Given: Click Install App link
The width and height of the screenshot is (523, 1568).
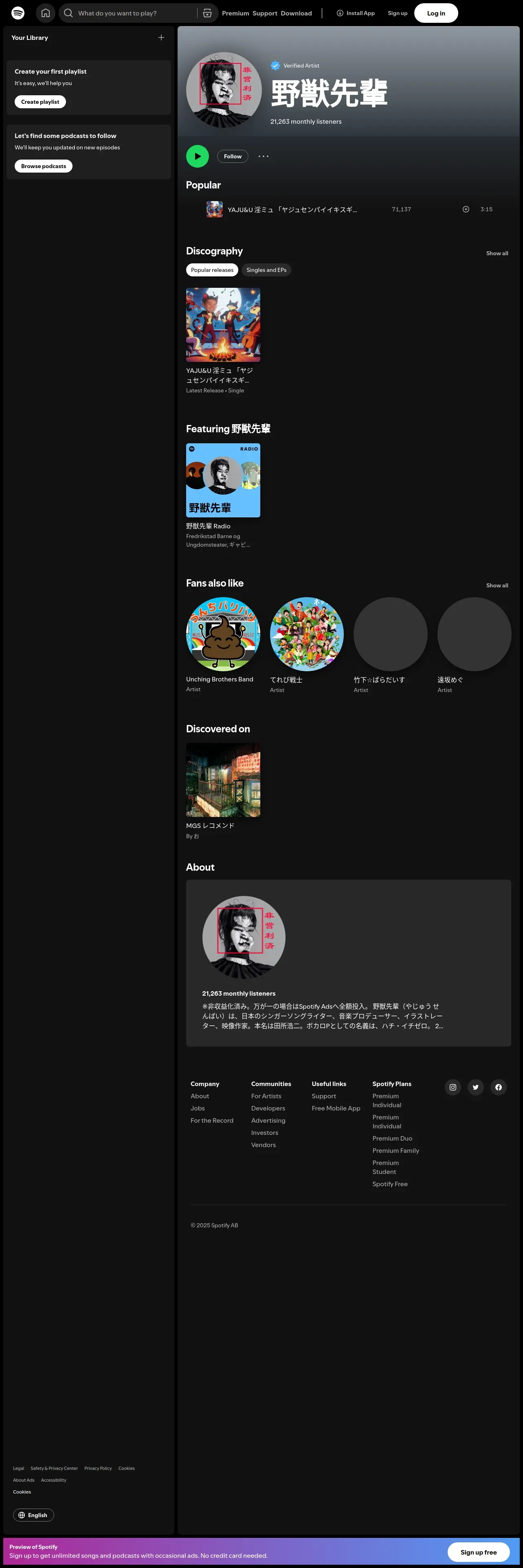Looking at the screenshot, I should pos(356,13).
